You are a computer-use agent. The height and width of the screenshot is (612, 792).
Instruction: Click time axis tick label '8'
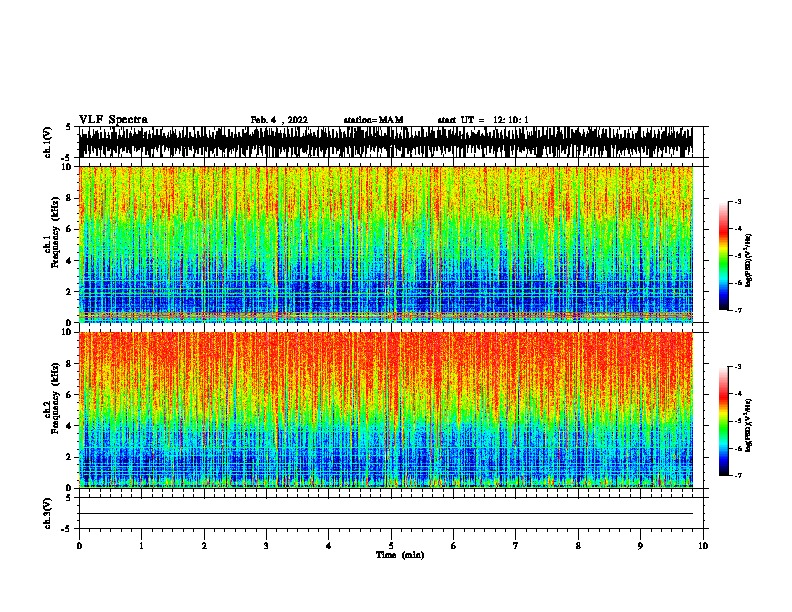[x=578, y=546]
